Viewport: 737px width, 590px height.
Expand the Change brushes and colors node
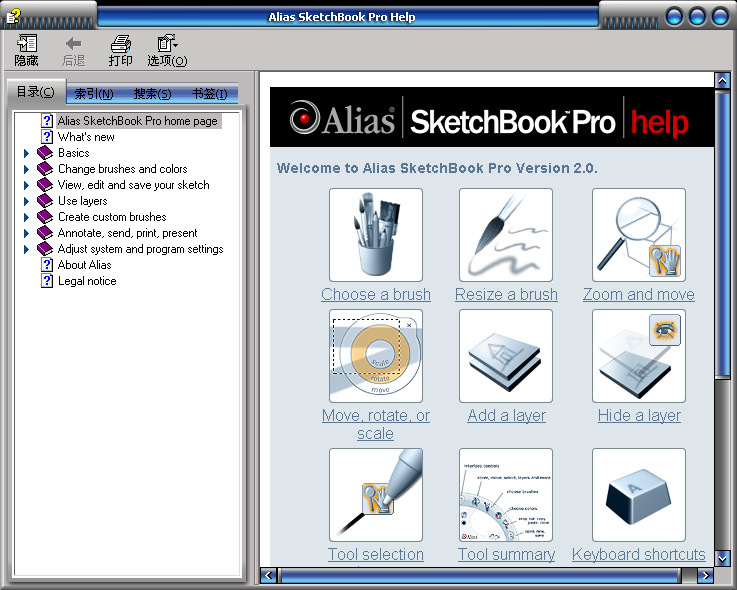(26, 169)
